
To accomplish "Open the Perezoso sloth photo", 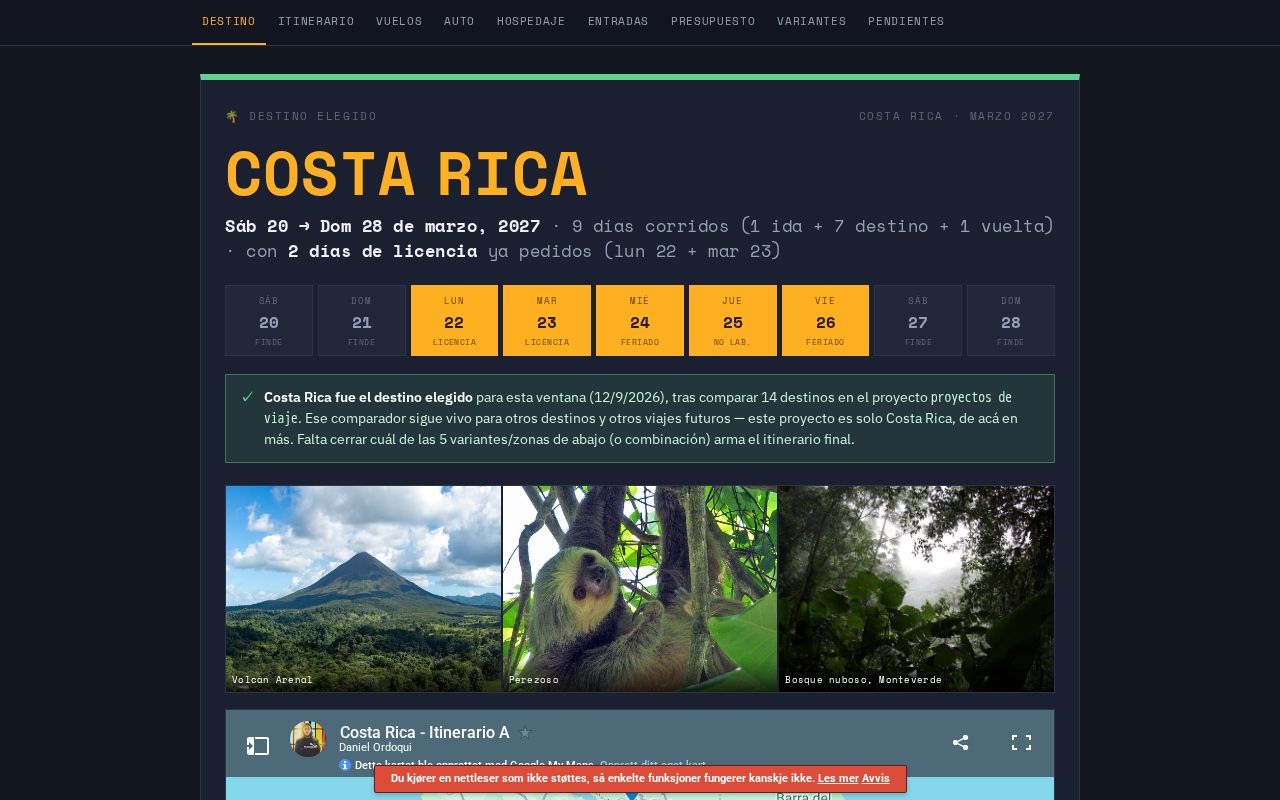I will coord(640,589).
